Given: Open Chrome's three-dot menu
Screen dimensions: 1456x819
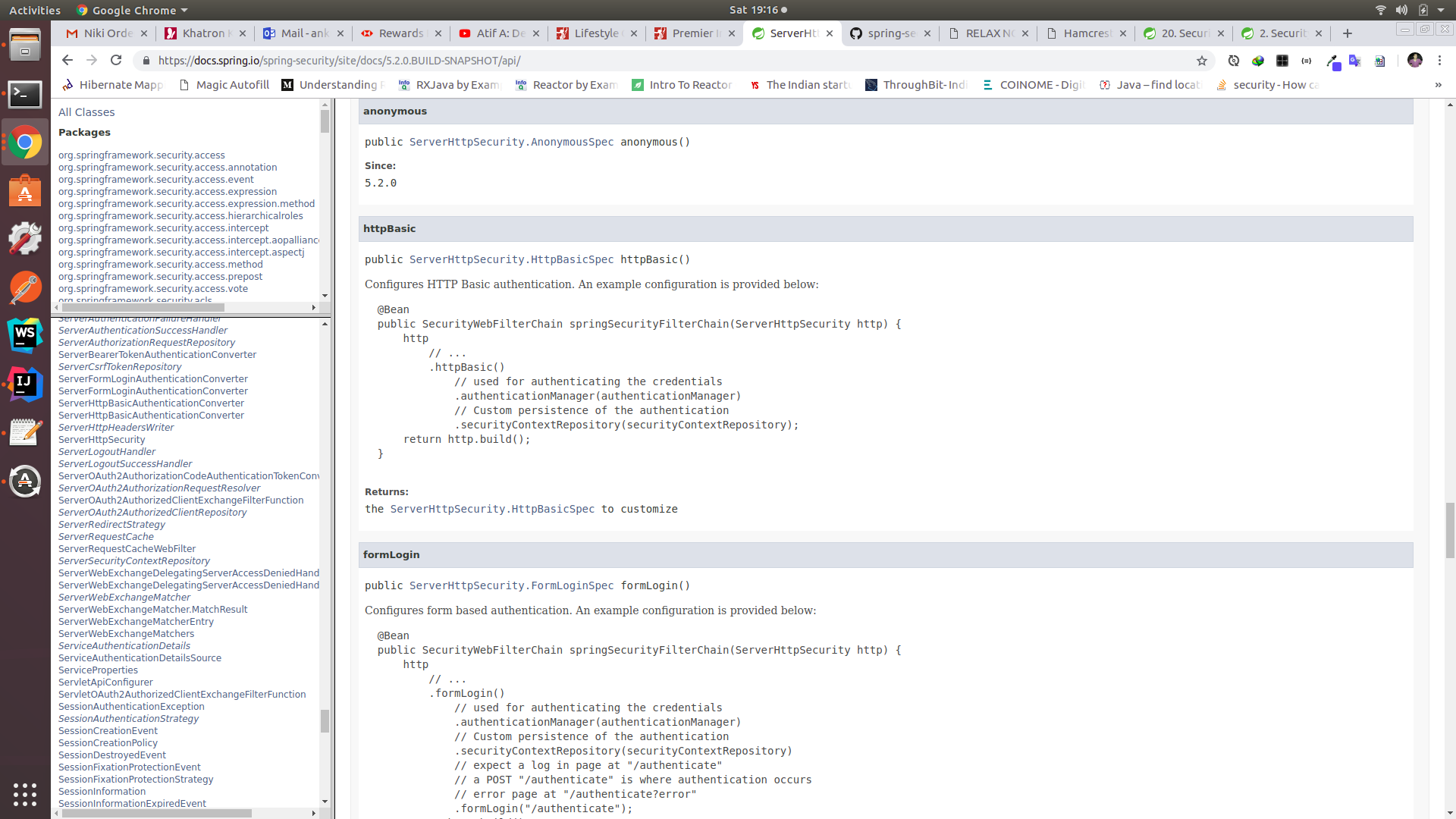Looking at the screenshot, I should point(1439,61).
